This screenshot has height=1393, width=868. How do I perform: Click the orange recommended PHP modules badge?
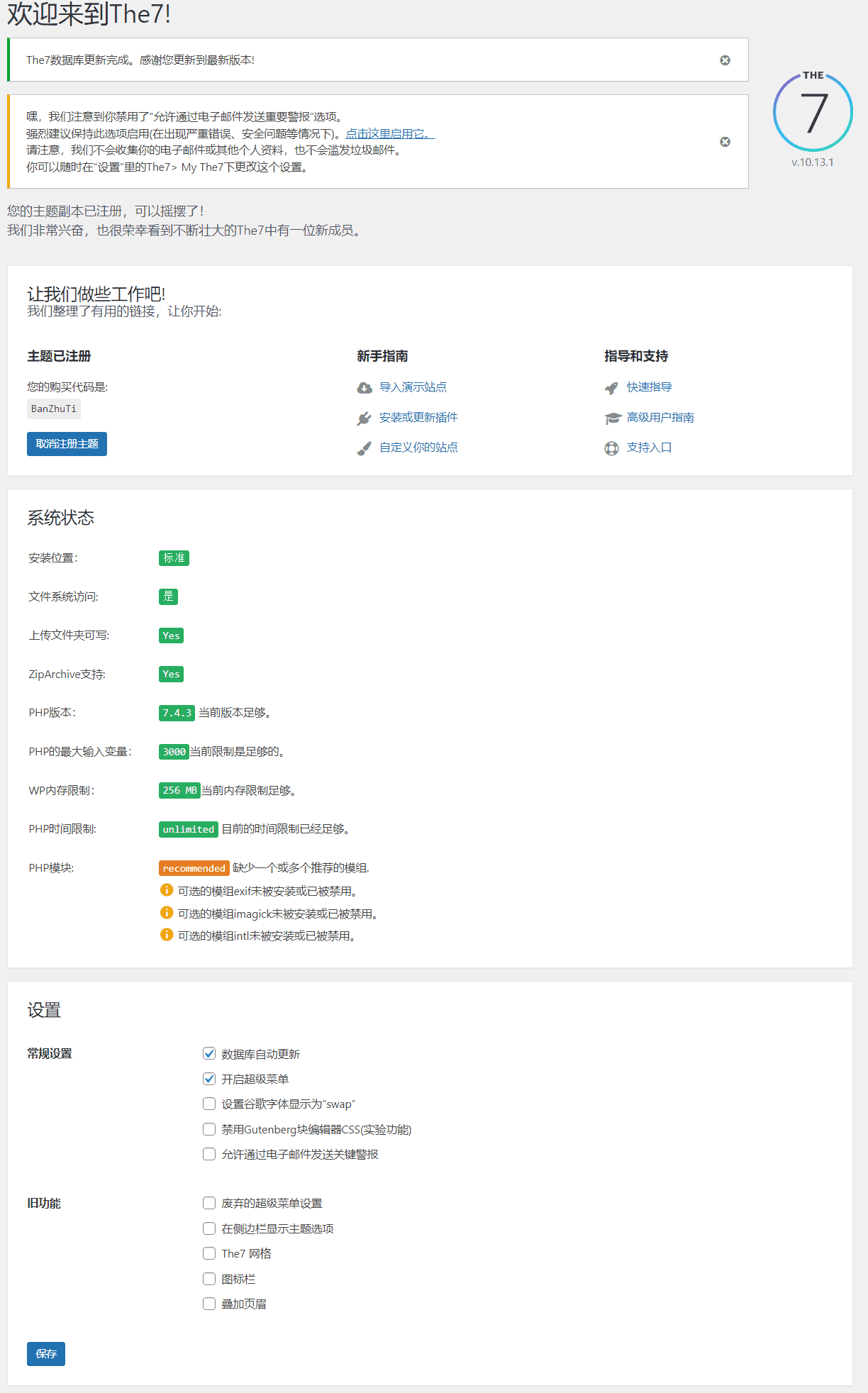(x=194, y=868)
